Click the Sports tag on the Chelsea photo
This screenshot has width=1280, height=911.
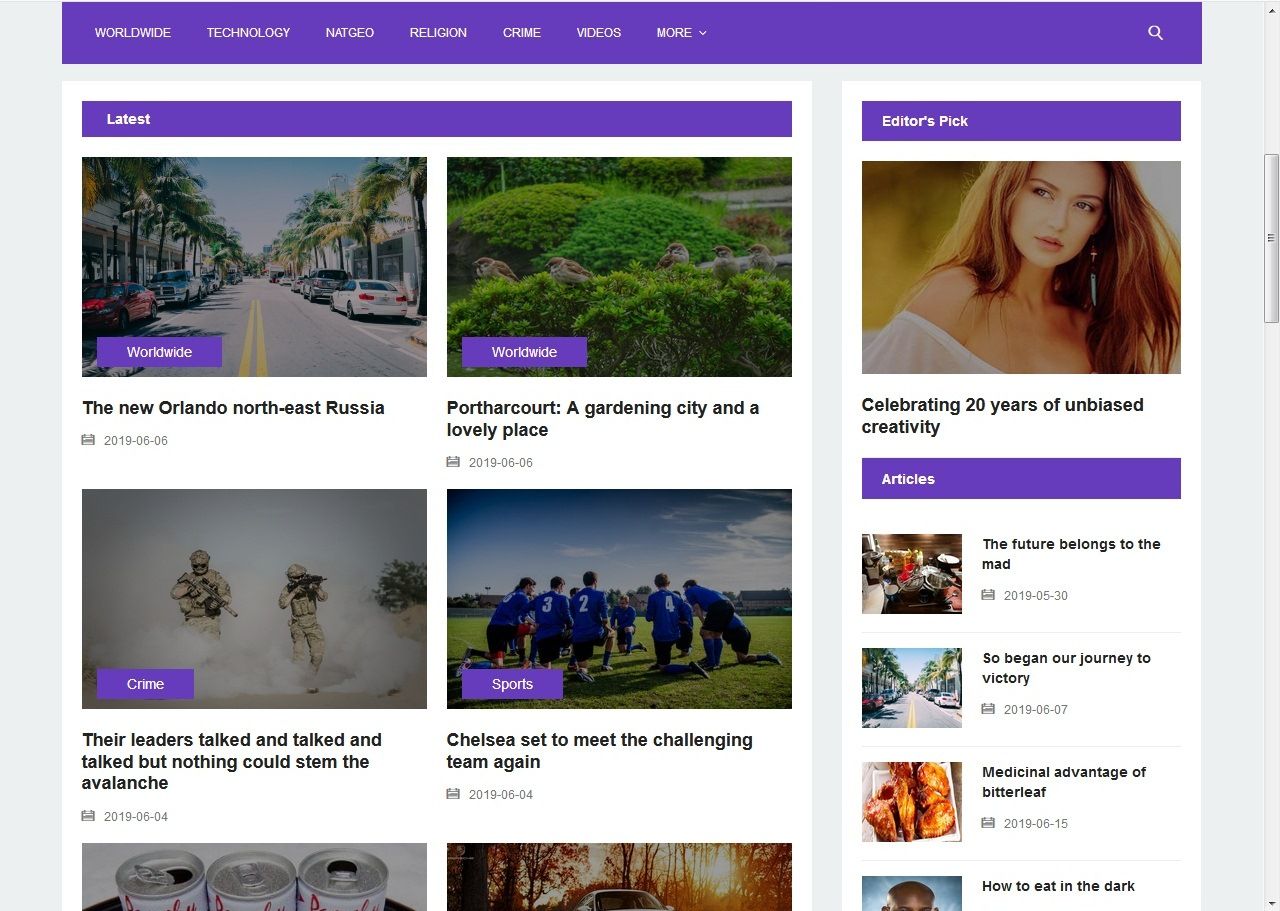[511, 683]
